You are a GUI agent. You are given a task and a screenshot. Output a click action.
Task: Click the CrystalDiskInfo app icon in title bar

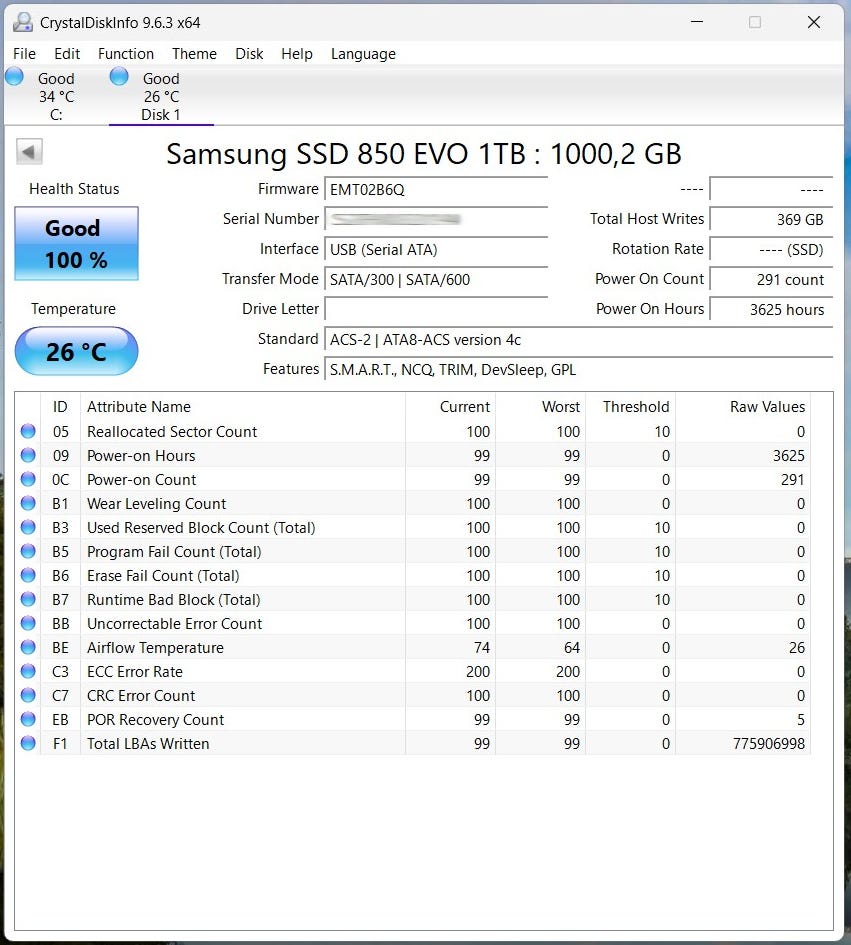point(23,22)
